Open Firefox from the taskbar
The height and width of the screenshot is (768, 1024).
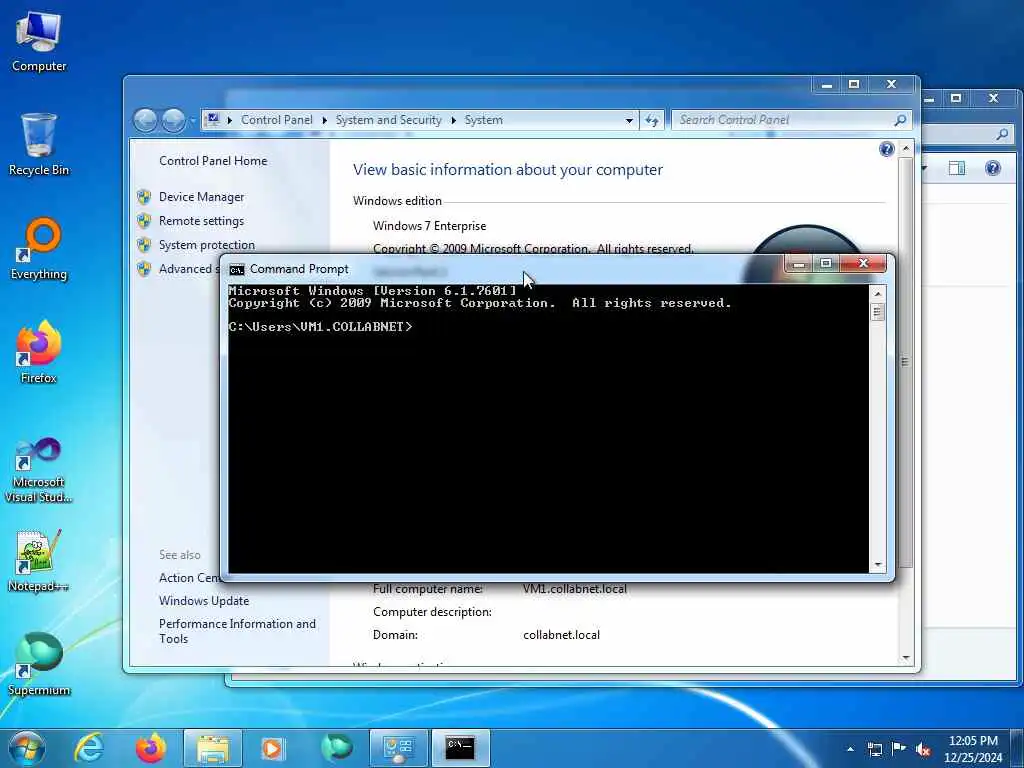click(x=150, y=748)
